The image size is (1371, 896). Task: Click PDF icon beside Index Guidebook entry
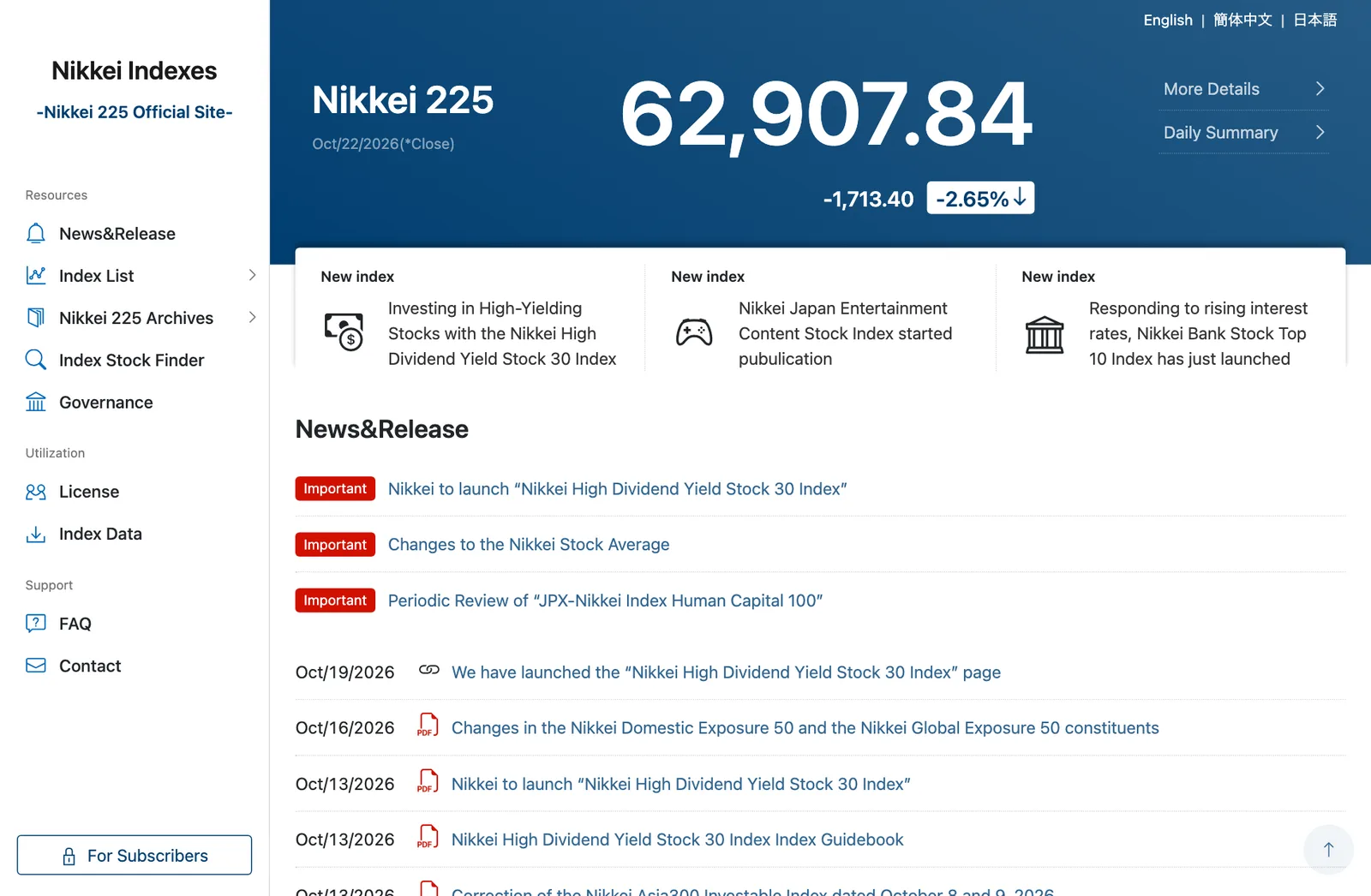(428, 837)
